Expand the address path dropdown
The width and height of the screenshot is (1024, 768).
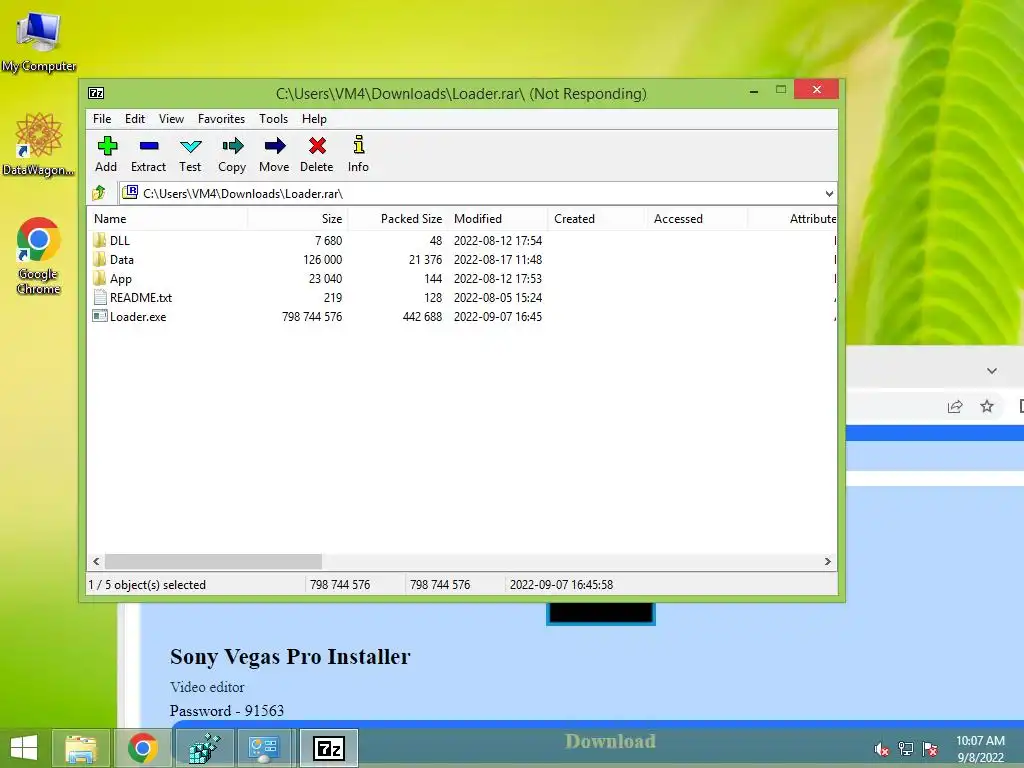[829, 193]
